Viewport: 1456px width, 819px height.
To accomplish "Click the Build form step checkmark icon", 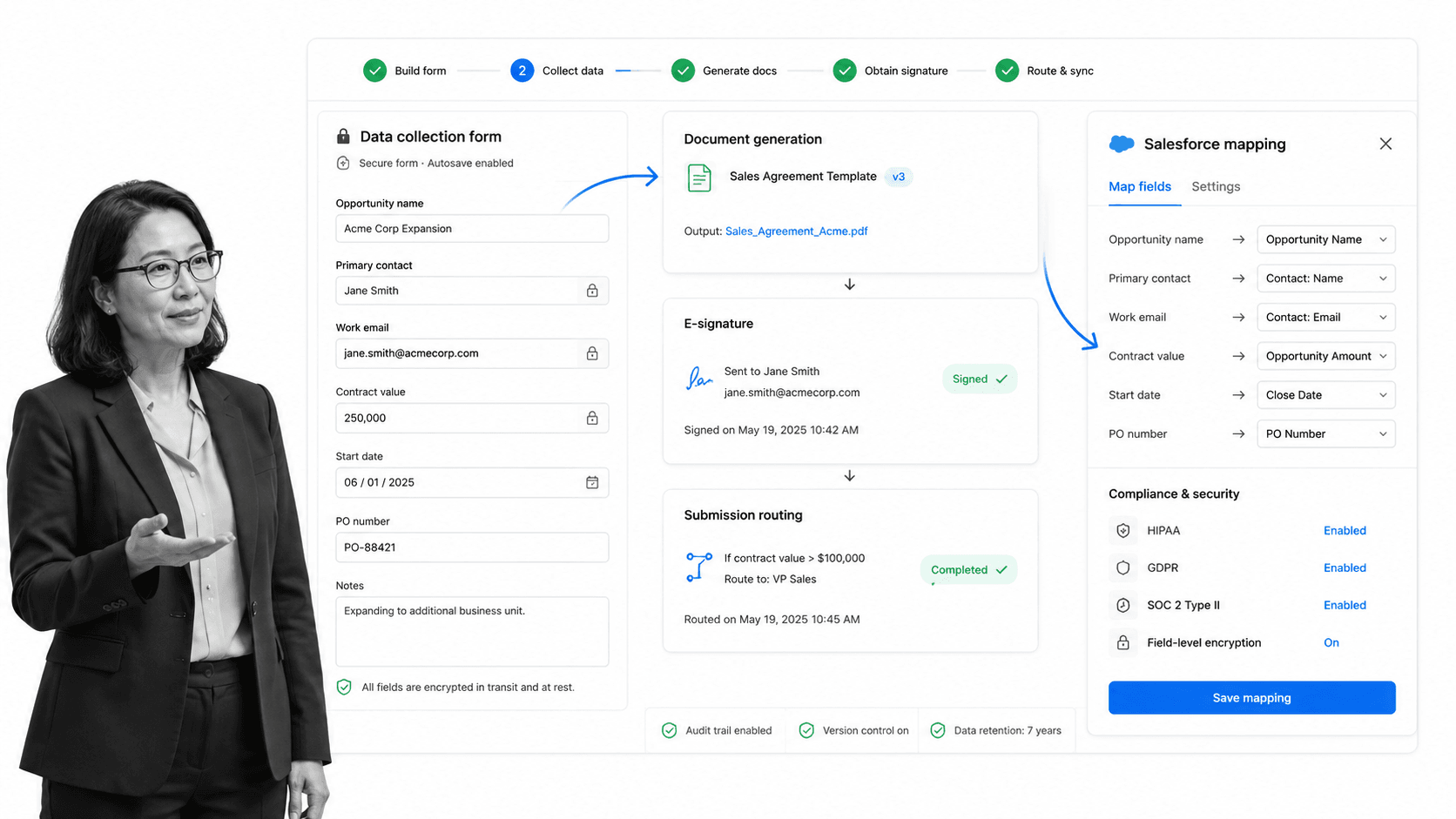I will (x=374, y=70).
